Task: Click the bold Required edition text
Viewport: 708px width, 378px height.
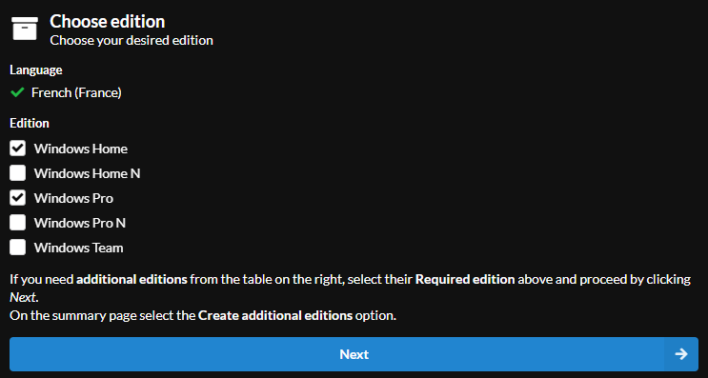Action: click(x=465, y=280)
